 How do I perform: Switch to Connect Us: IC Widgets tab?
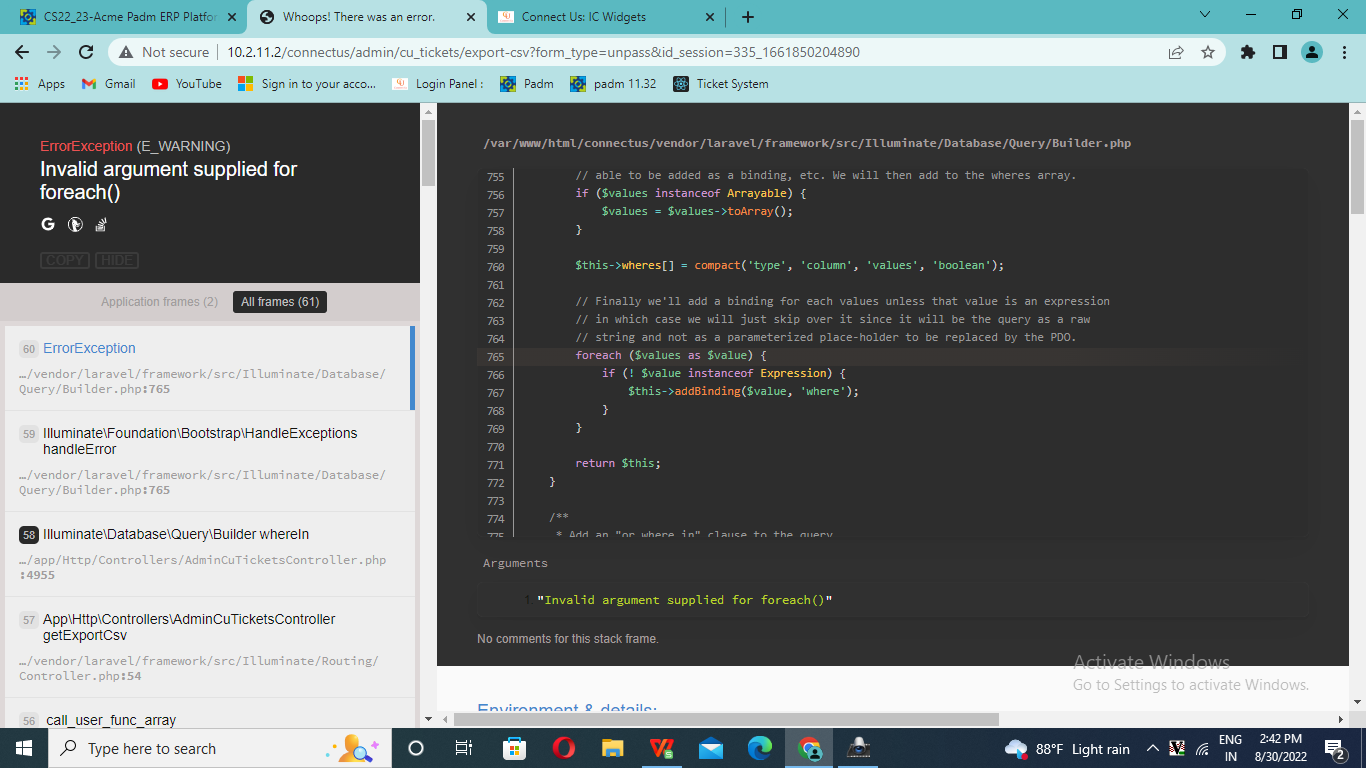[607, 17]
